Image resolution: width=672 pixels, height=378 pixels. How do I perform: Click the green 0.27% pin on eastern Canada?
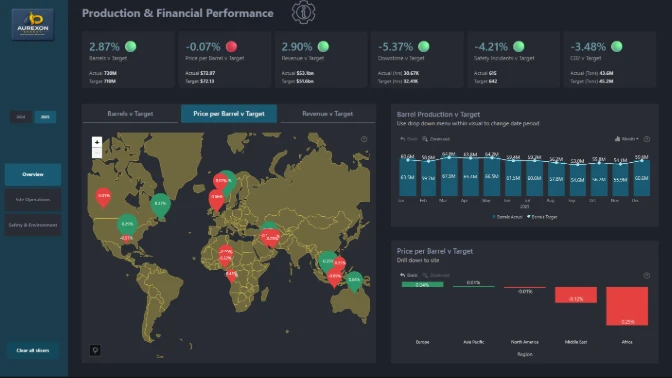click(x=161, y=206)
